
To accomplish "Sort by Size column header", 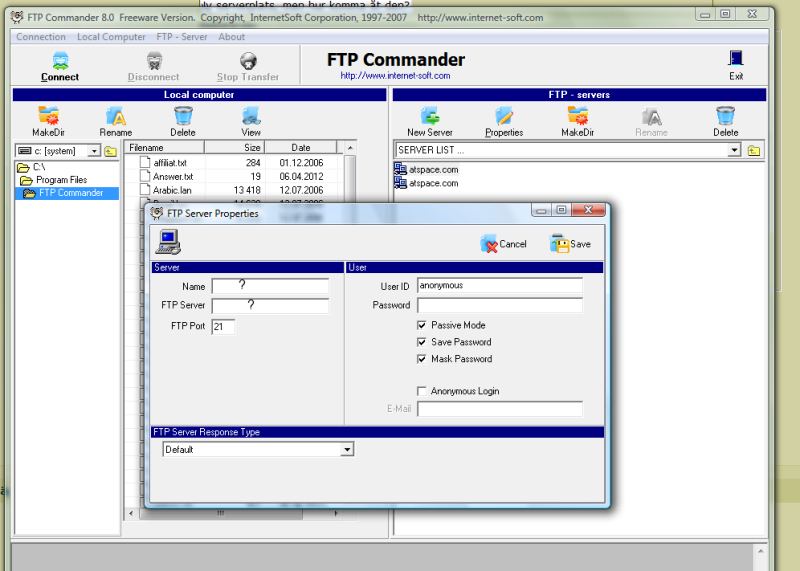I will click(235, 147).
